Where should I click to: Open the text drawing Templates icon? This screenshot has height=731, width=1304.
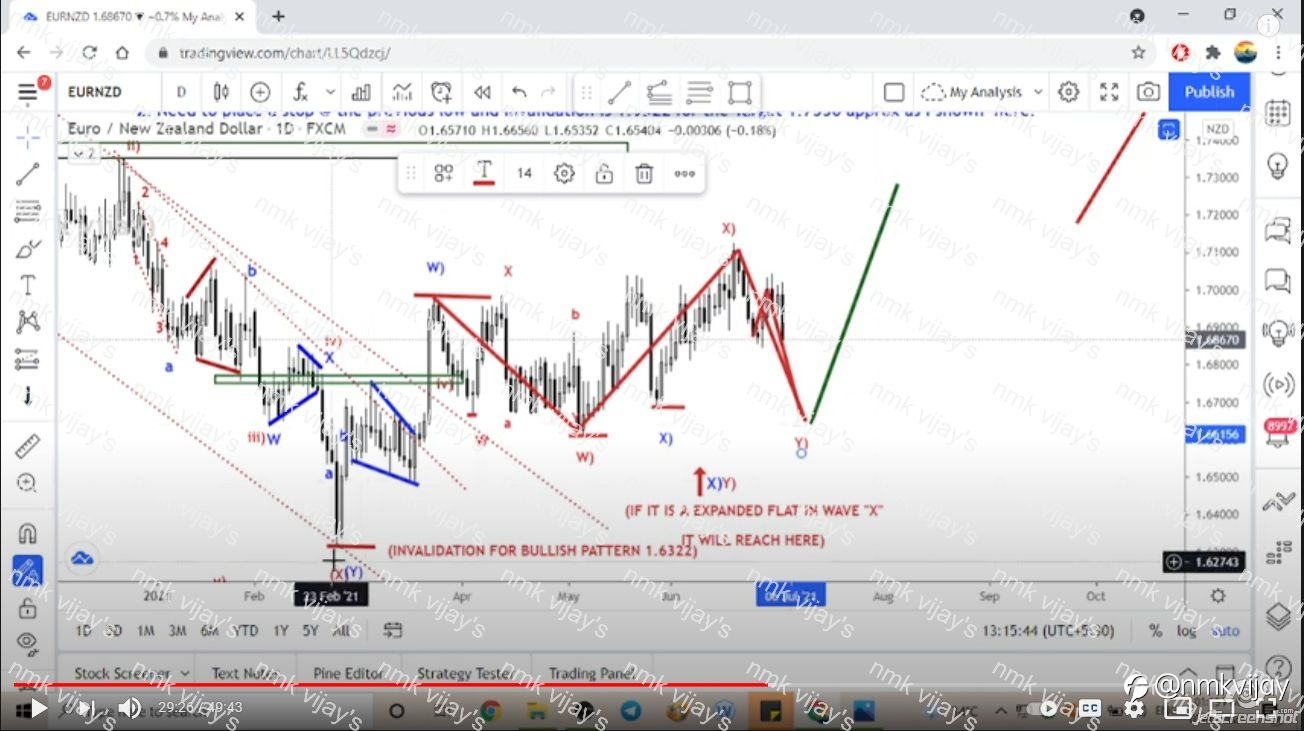444,174
